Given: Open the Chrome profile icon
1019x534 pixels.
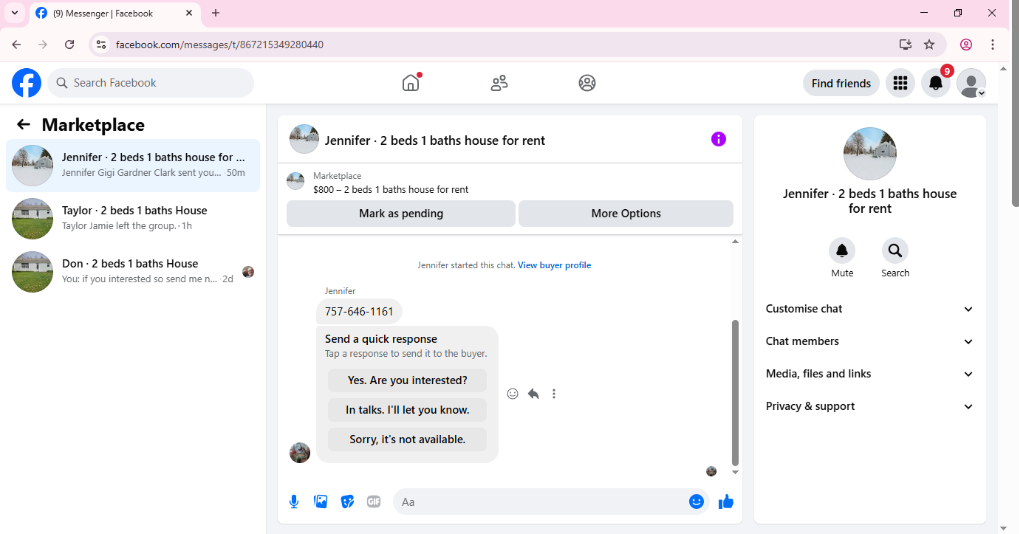Looking at the screenshot, I should coord(966,44).
